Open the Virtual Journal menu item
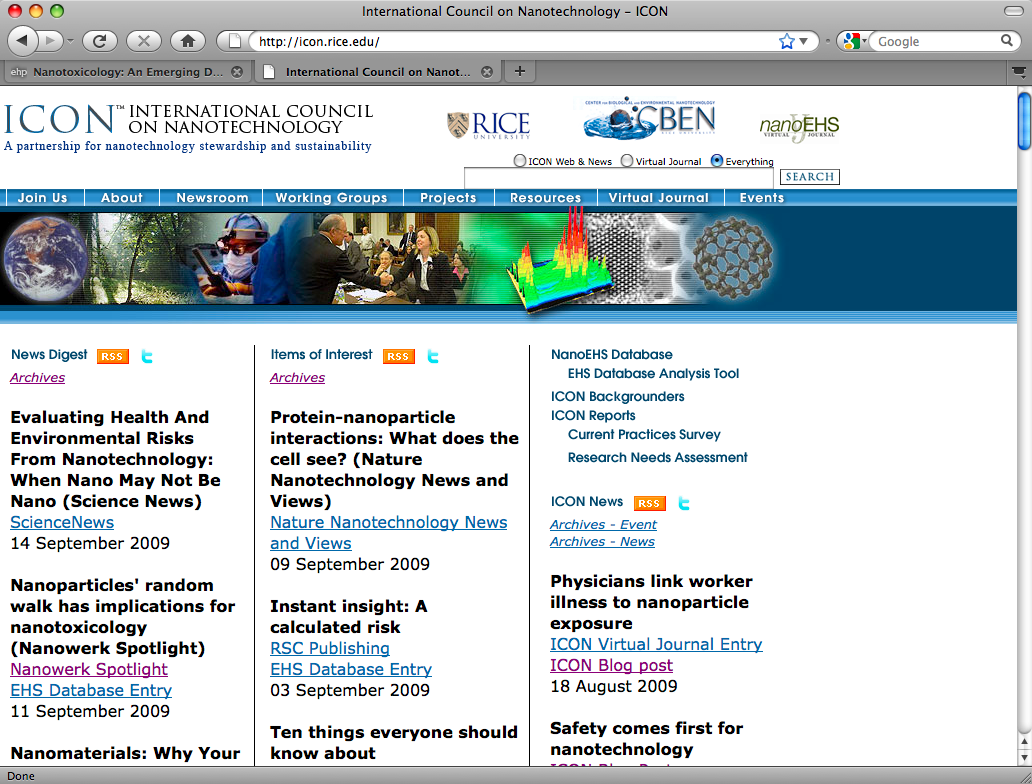1032x784 pixels. tap(659, 197)
